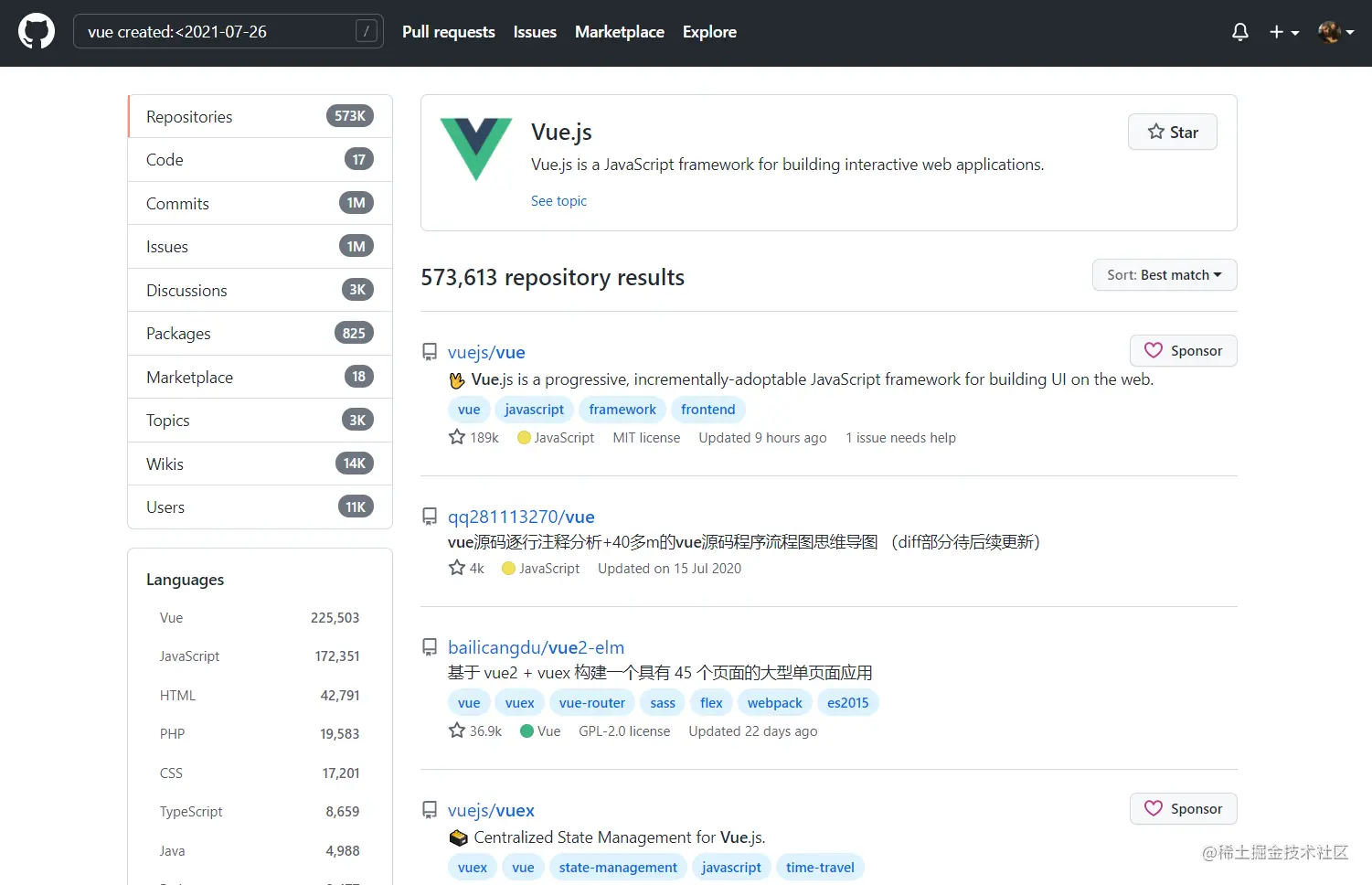Click the time-travel topic tag
The width and height of the screenshot is (1372, 885).
pyautogui.click(x=820, y=868)
